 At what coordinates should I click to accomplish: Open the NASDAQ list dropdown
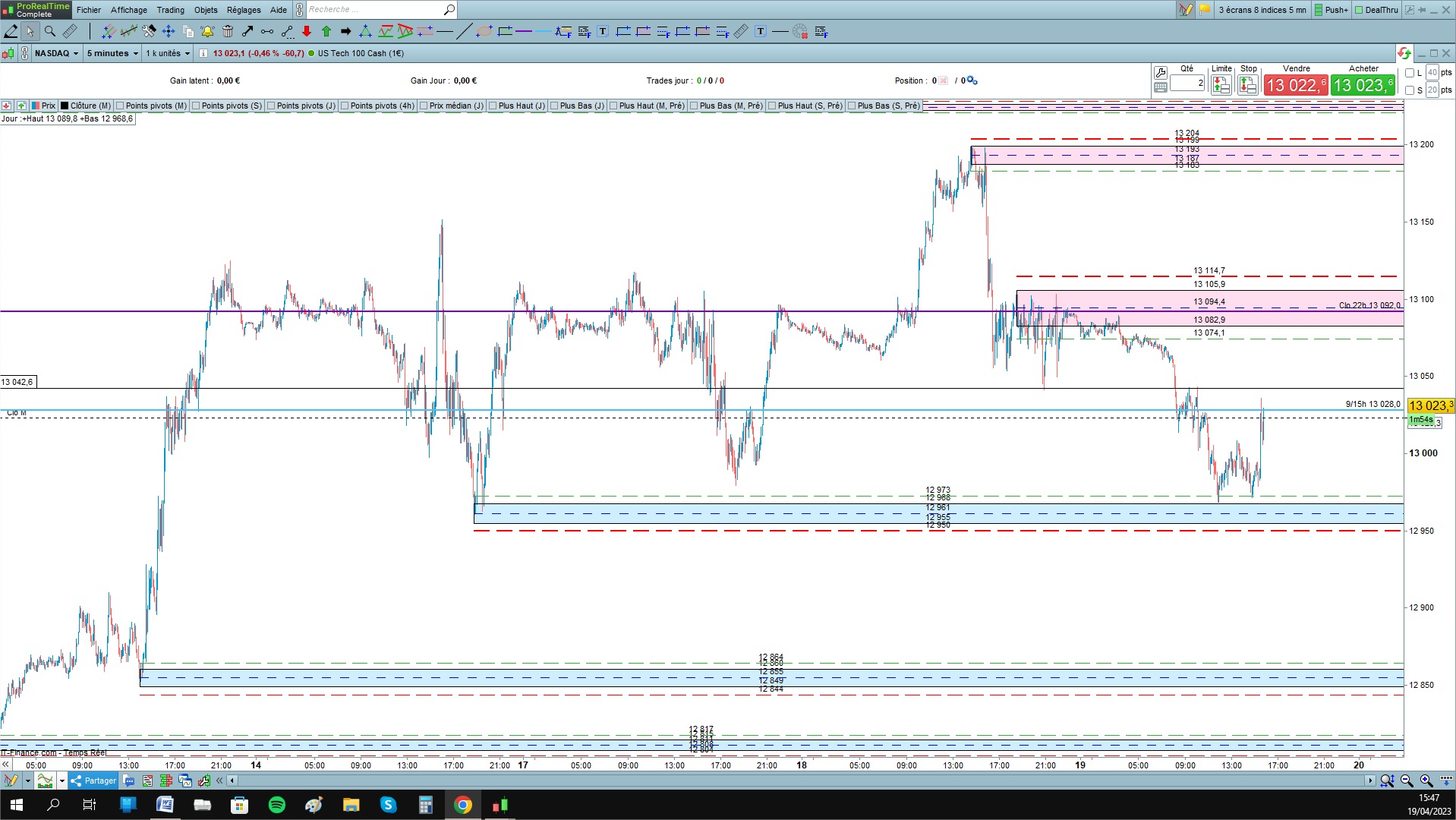(x=57, y=53)
